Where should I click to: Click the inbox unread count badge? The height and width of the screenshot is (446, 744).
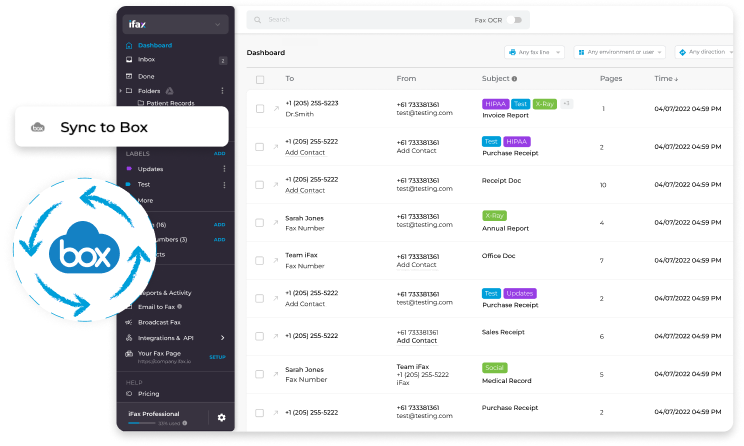[x=223, y=61]
